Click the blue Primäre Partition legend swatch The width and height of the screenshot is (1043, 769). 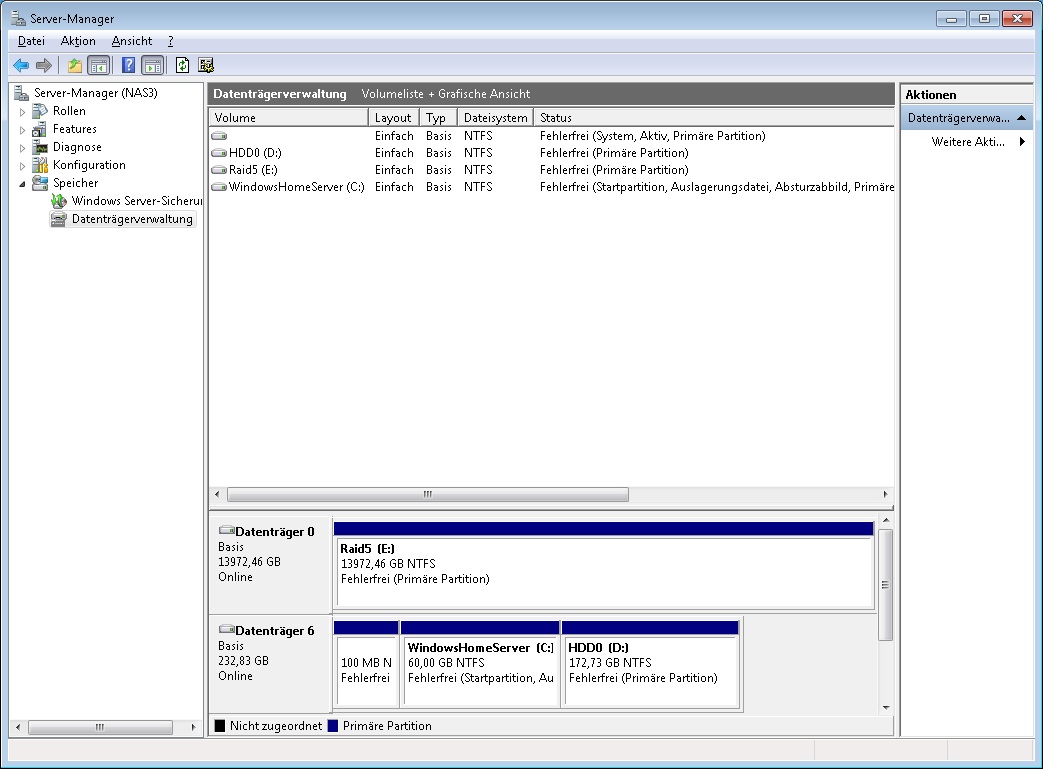(333, 726)
